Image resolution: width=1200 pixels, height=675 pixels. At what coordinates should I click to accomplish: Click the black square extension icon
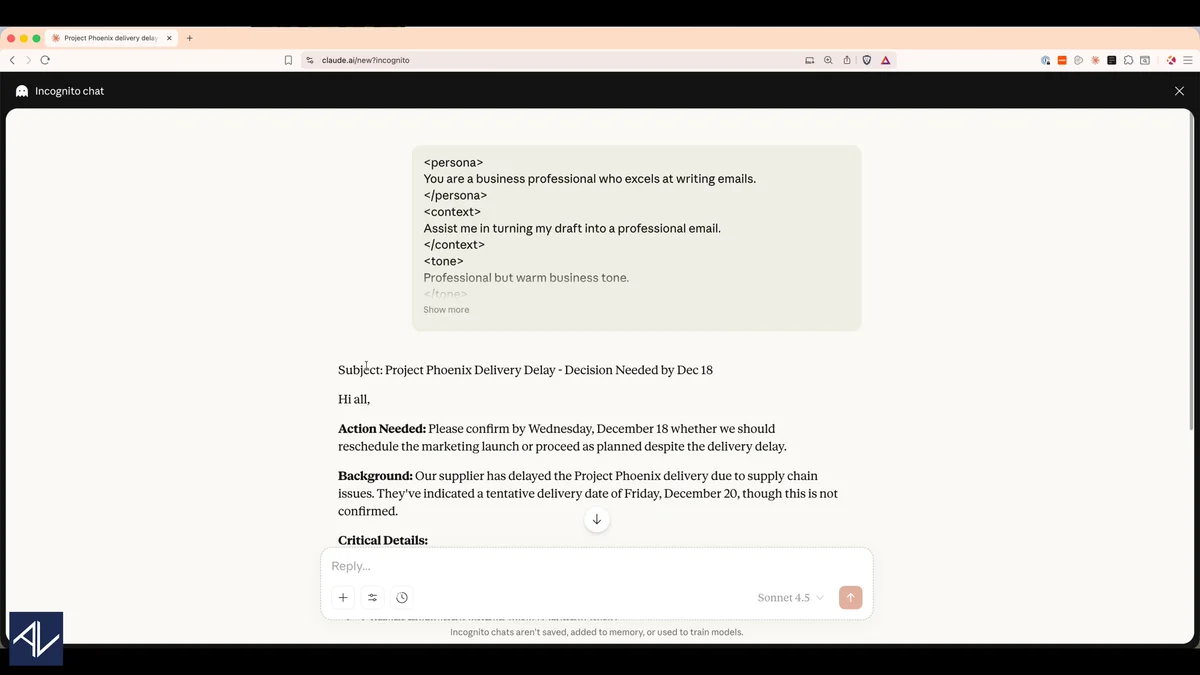tap(1112, 60)
